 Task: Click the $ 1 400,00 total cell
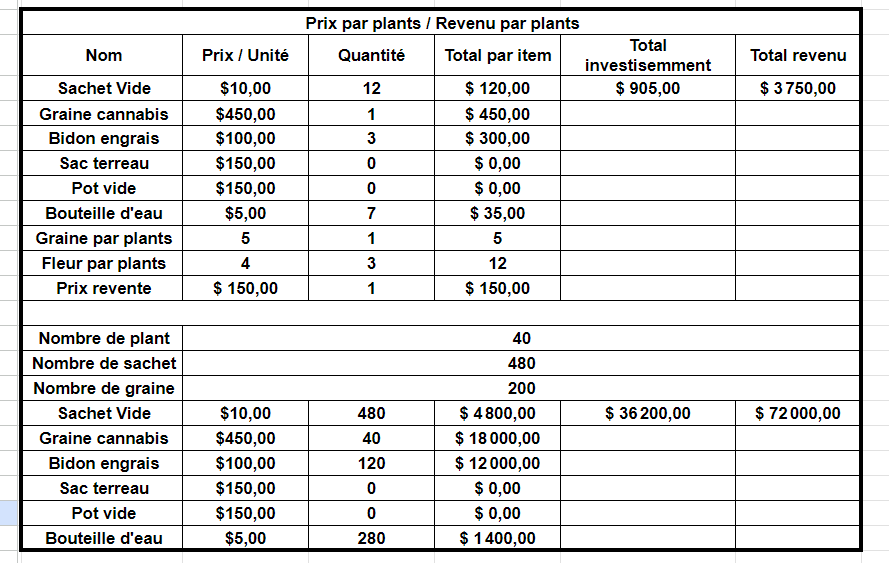(497, 539)
